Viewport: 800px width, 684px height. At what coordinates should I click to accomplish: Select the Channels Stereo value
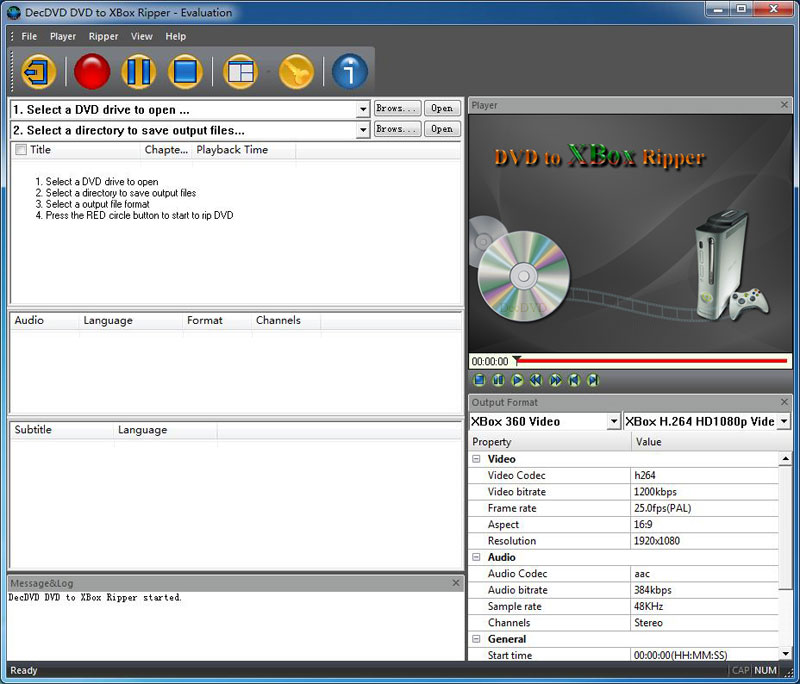click(x=704, y=622)
